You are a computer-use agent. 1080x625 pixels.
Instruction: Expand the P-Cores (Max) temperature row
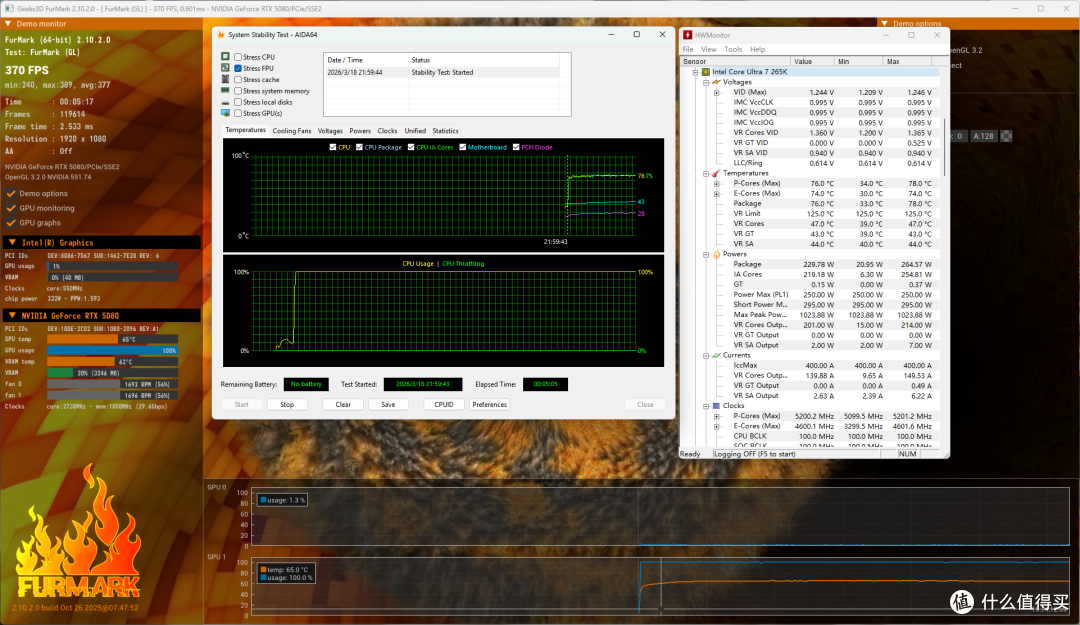pos(716,183)
